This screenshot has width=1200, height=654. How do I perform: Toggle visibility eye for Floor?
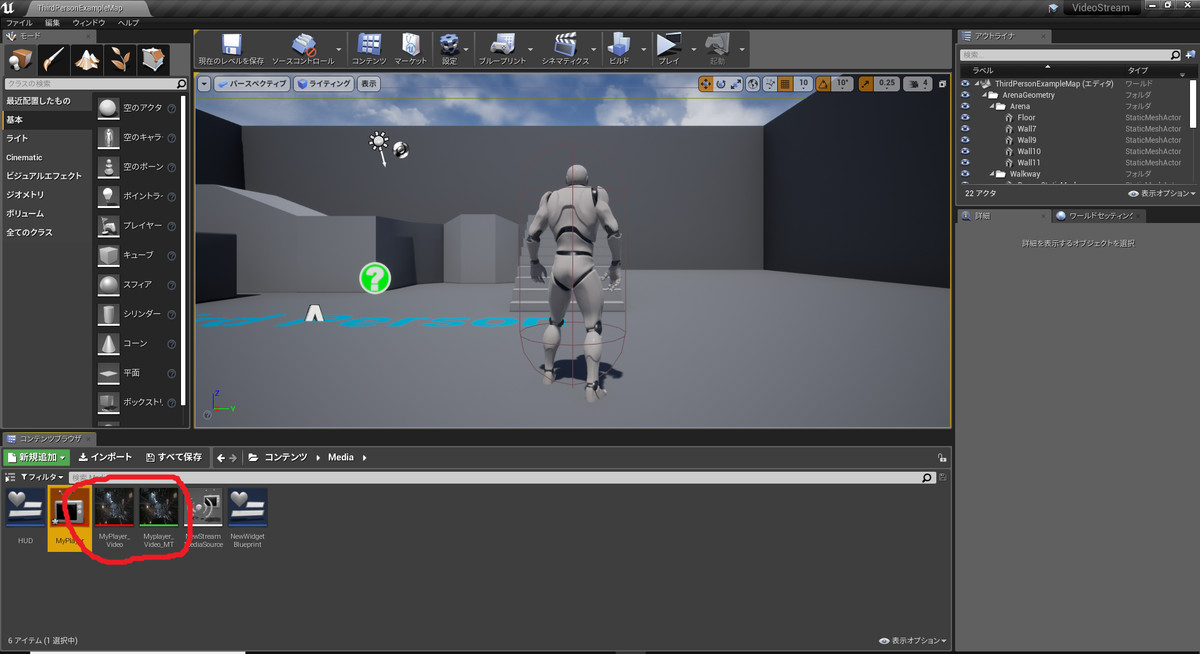pyautogui.click(x=965, y=118)
